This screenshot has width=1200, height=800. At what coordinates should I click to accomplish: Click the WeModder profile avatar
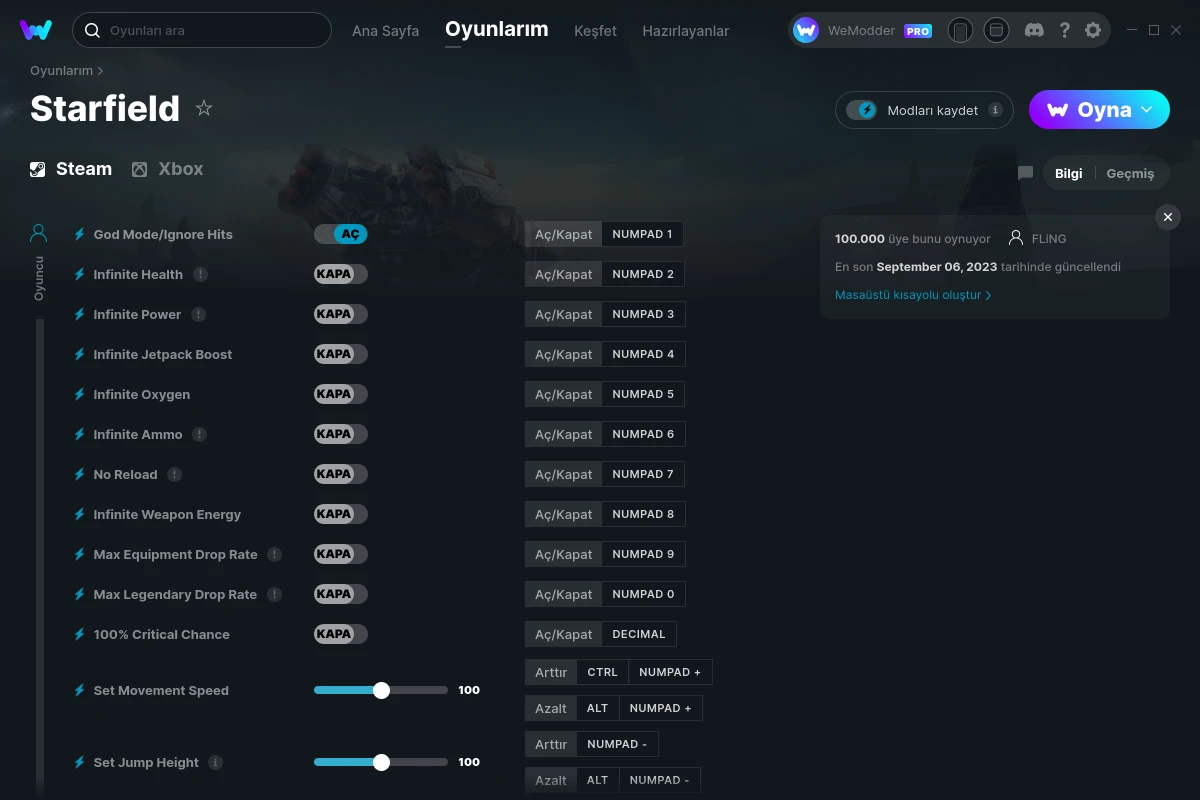(806, 30)
